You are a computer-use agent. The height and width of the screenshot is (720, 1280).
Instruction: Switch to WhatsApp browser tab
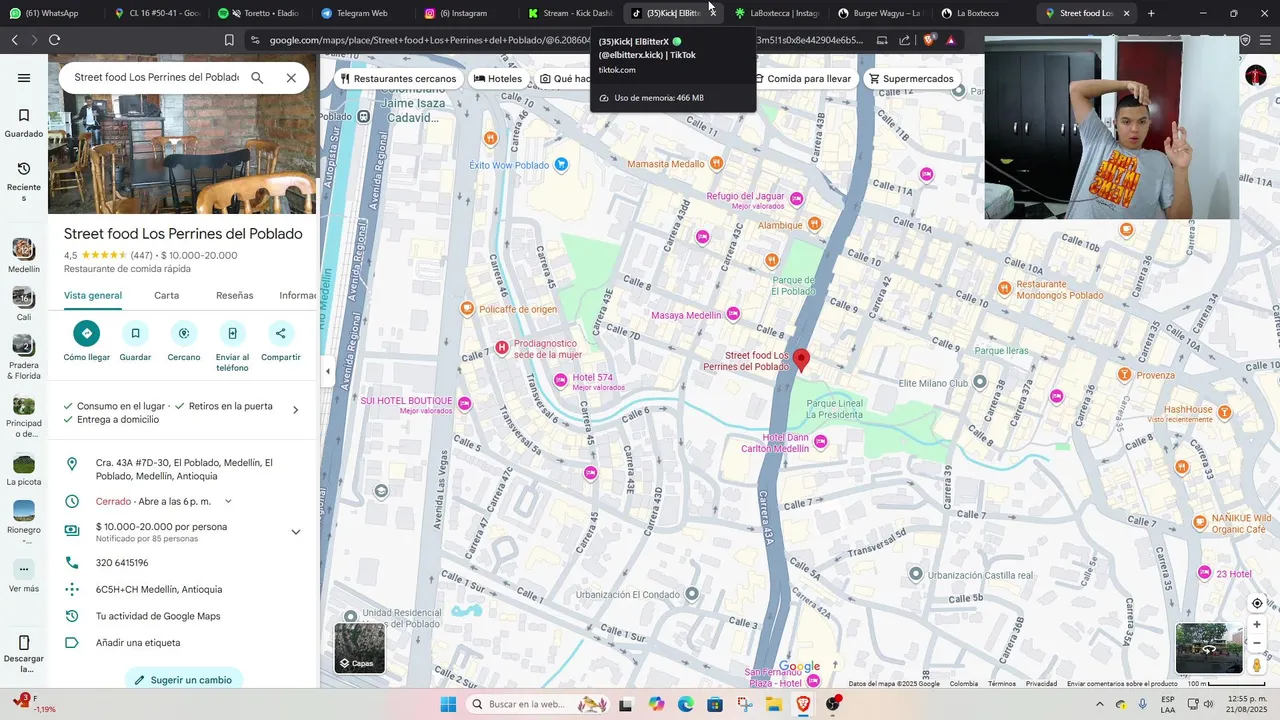click(x=52, y=13)
